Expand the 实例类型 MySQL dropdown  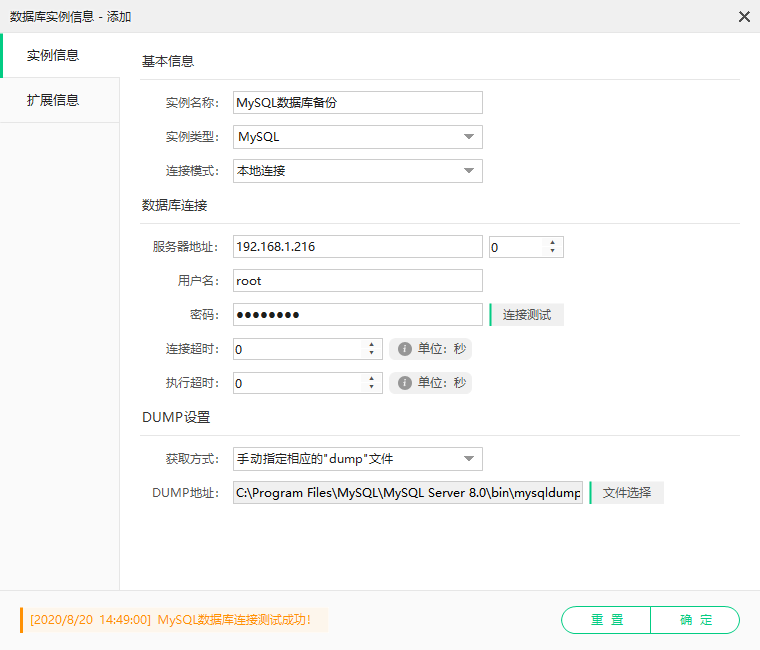tap(358, 137)
